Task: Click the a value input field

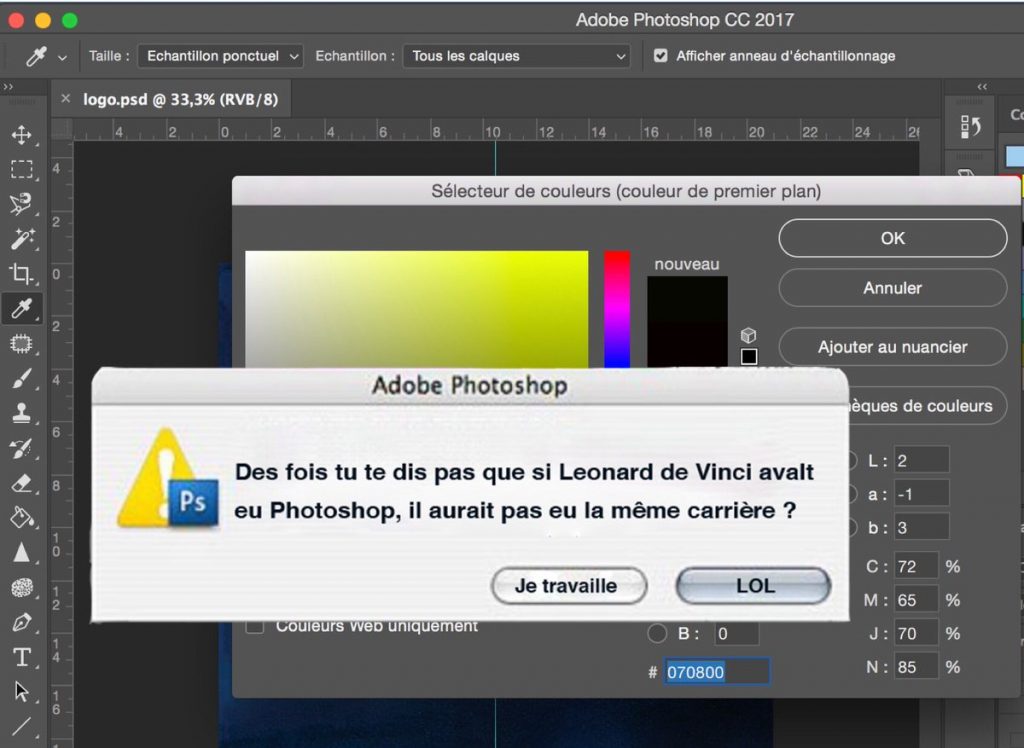Action: click(921, 494)
